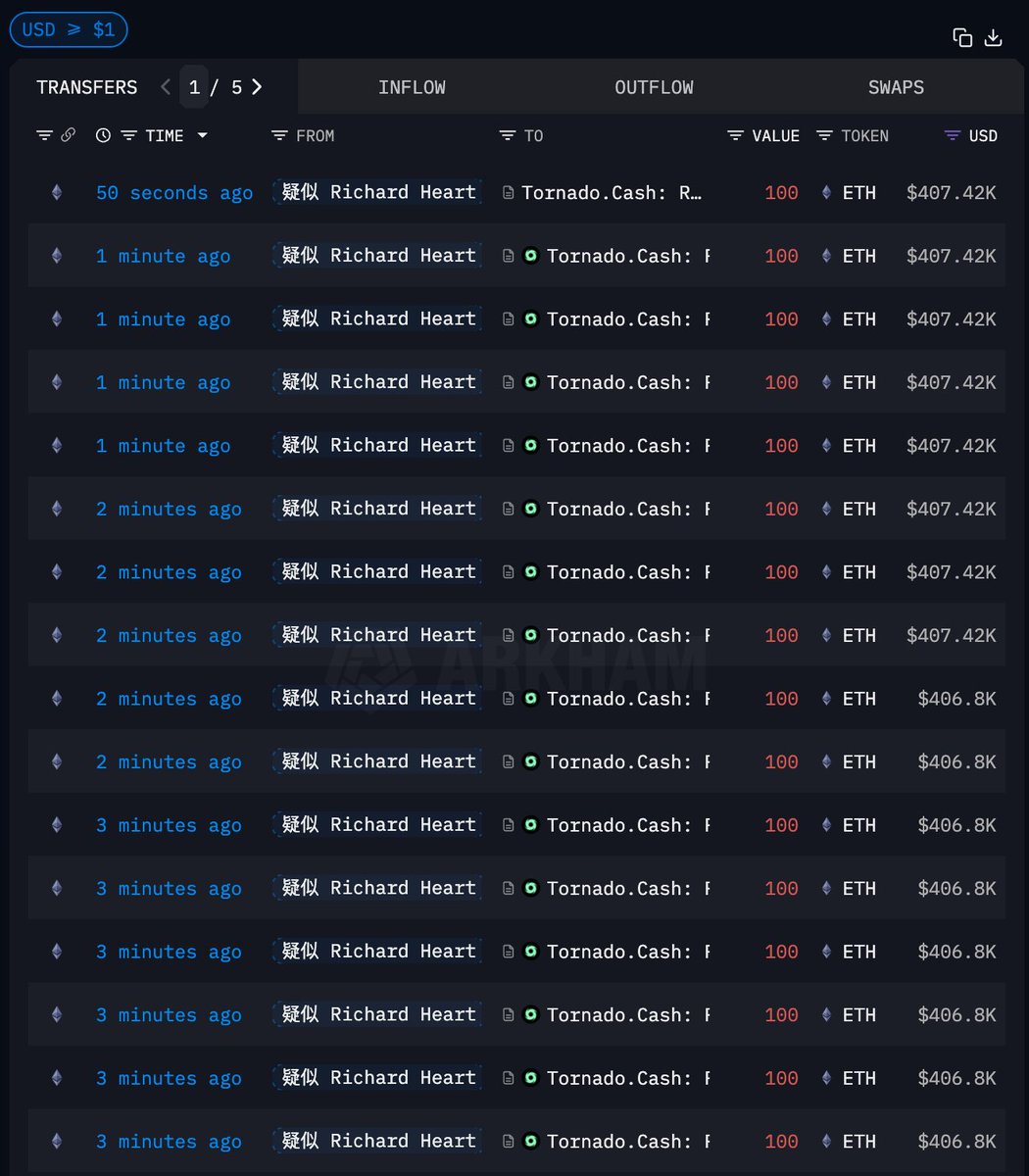The image size is (1029, 1176).
Task: Copy the transfers table with the copy icon
Action: click(x=962, y=37)
